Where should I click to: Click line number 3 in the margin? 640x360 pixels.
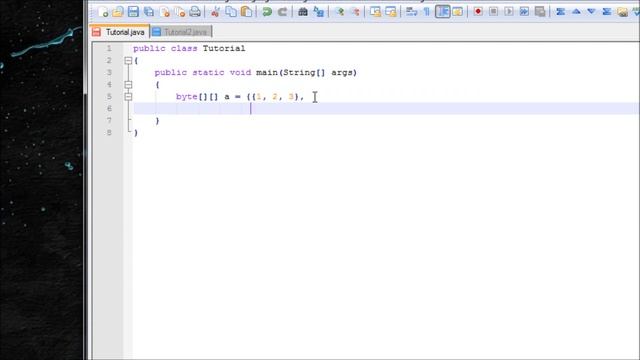tap(109, 72)
